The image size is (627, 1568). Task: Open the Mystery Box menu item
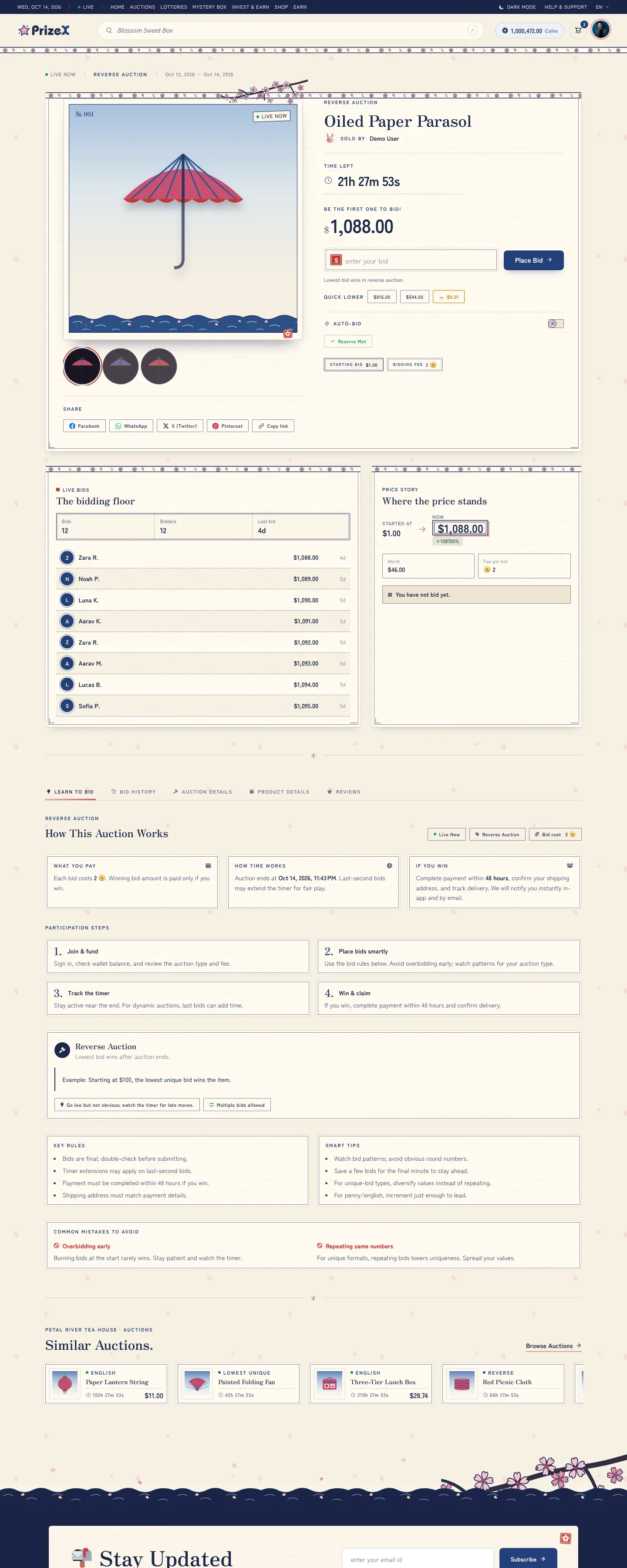click(x=209, y=7)
